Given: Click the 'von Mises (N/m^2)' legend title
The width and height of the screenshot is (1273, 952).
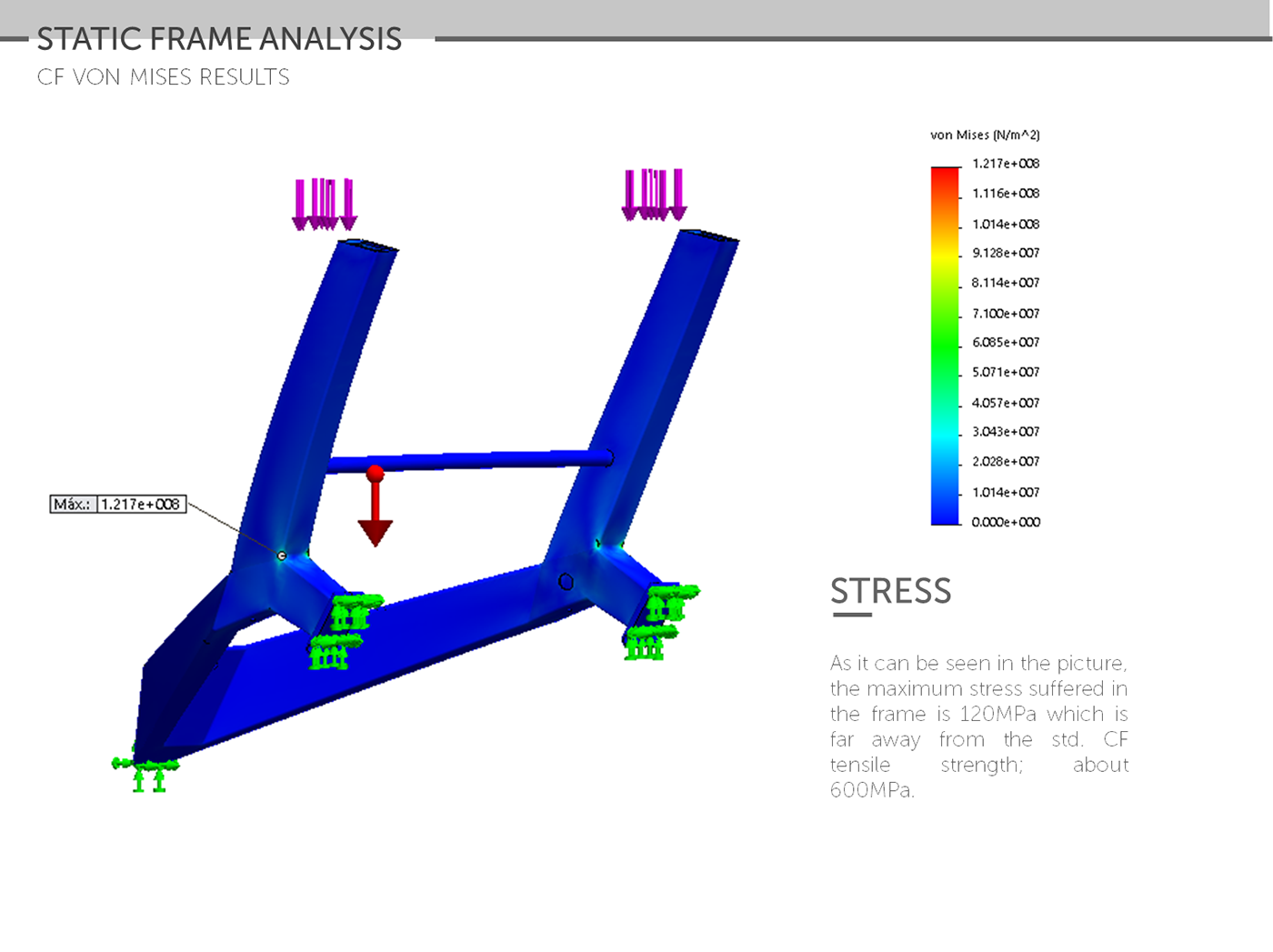Looking at the screenshot, I should (x=985, y=135).
